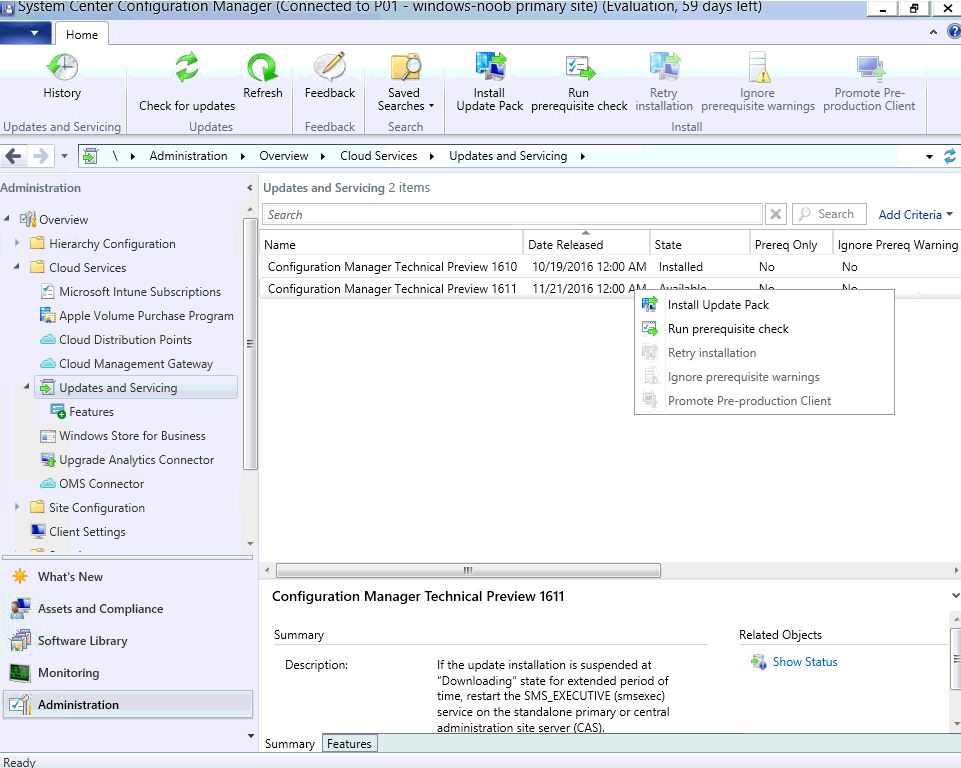Select Microsoft Intune Subscriptions node
Viewport: 961px width, 768px height.
point(140,292)
